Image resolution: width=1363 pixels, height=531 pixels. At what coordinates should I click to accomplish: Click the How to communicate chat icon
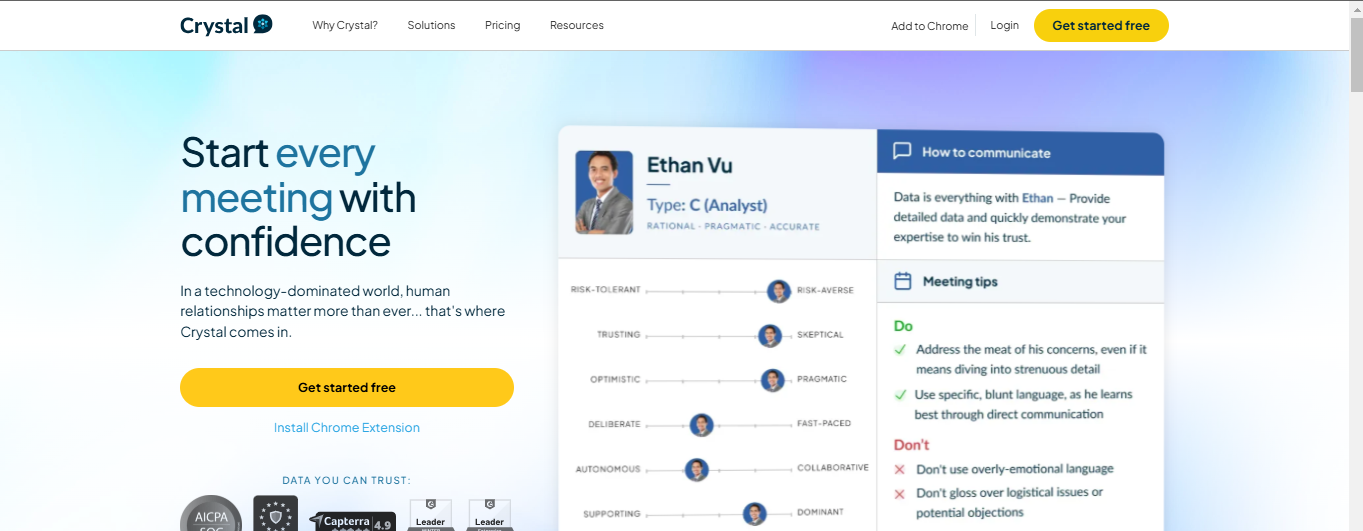tap(902, 152)
